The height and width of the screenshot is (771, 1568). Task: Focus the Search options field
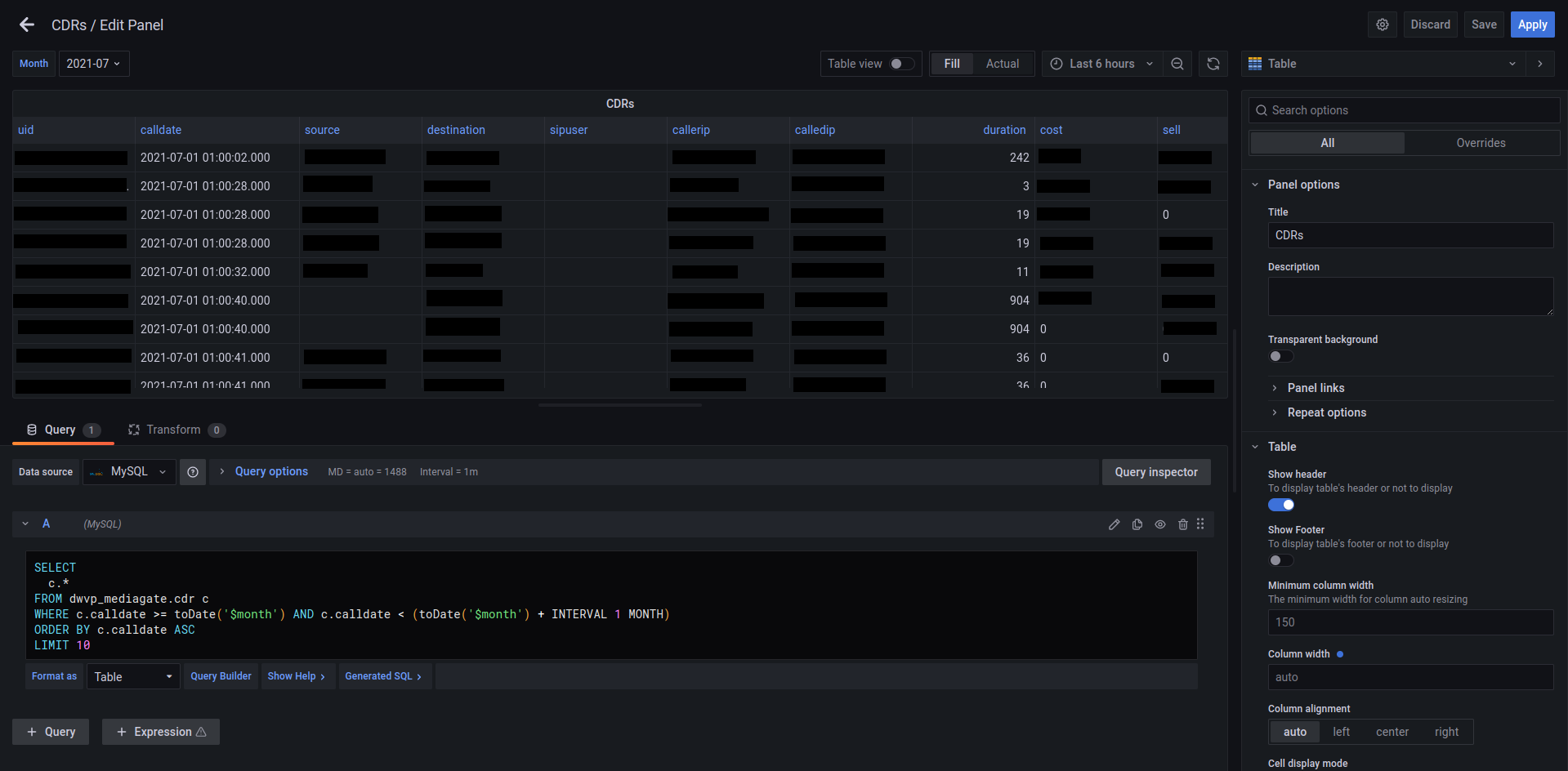[x=1405, y=110]
